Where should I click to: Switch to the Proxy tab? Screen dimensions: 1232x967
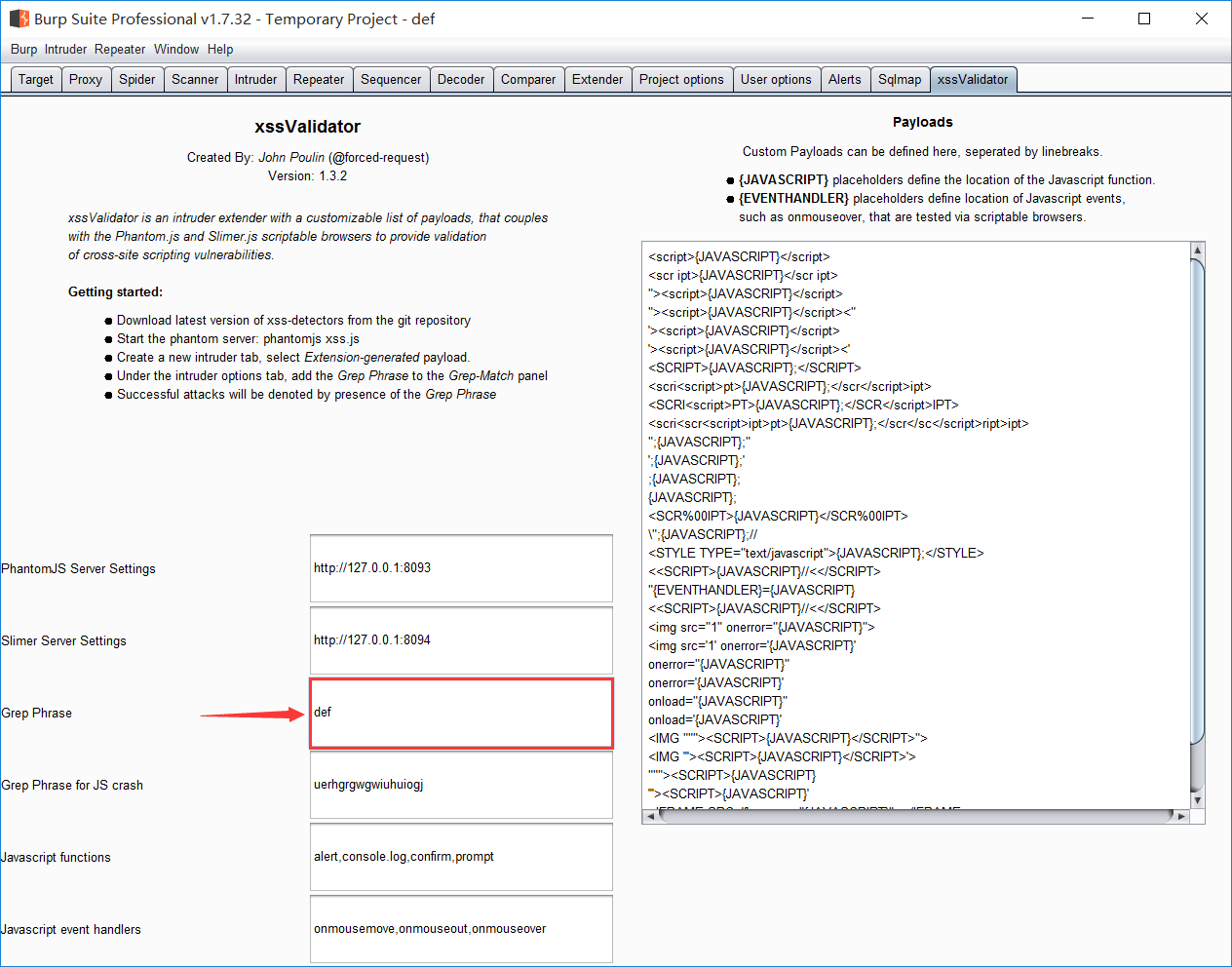coord(86,80)
